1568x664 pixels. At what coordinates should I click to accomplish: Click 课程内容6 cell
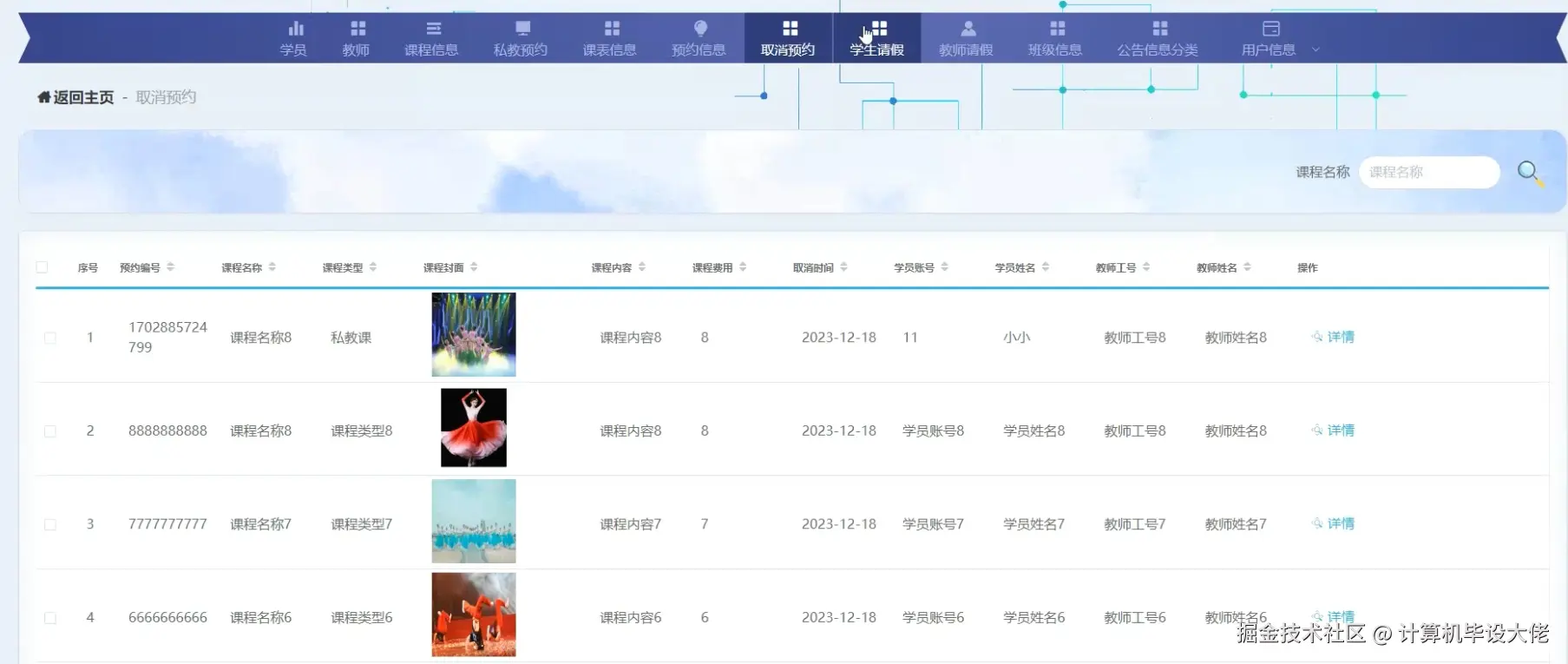[631, 618]
